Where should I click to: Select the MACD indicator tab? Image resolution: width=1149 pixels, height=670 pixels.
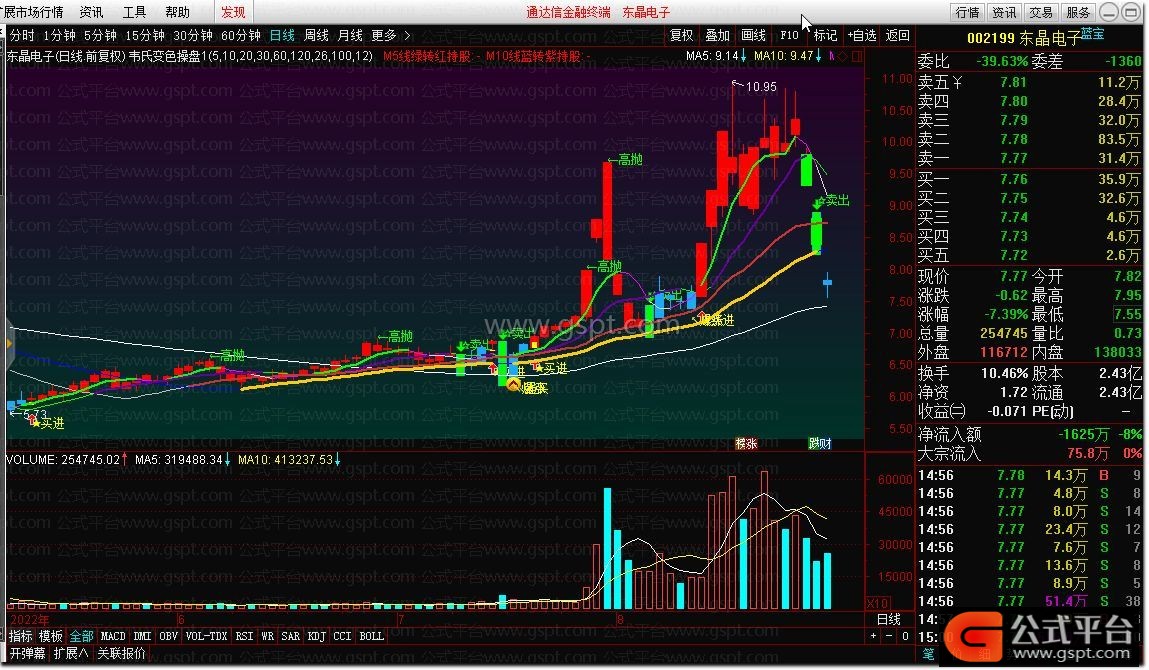click(113, 636)
